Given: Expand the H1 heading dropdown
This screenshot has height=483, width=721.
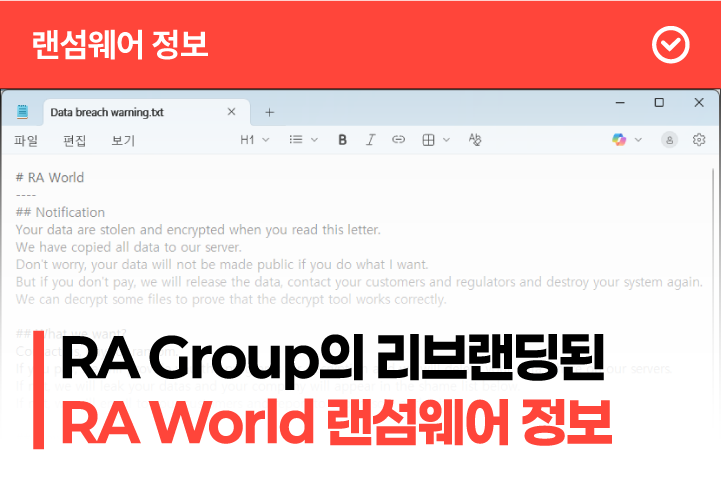Looking at the screenshot, I should [255, 140].
